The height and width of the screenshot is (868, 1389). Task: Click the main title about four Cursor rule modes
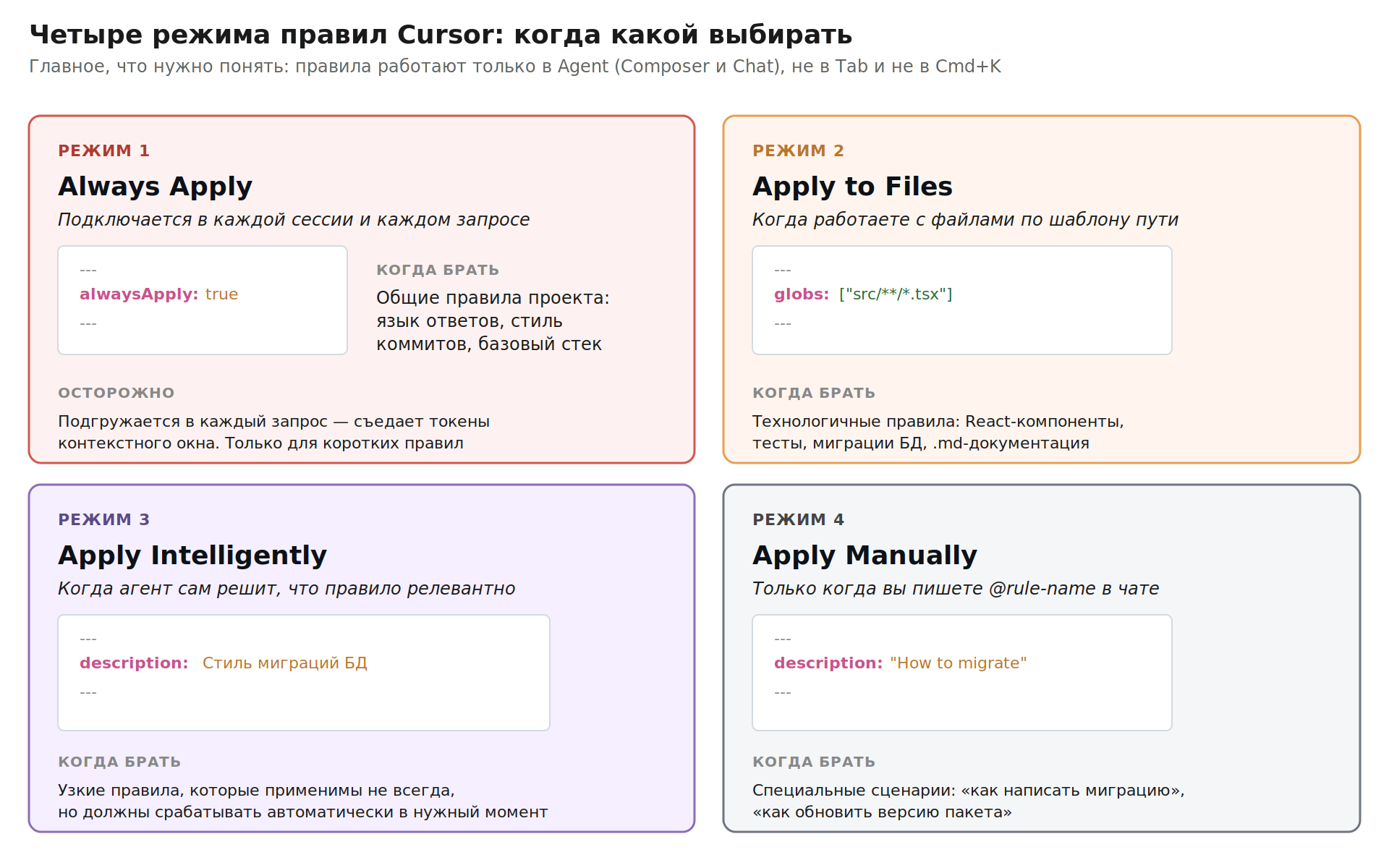[441, 35]
